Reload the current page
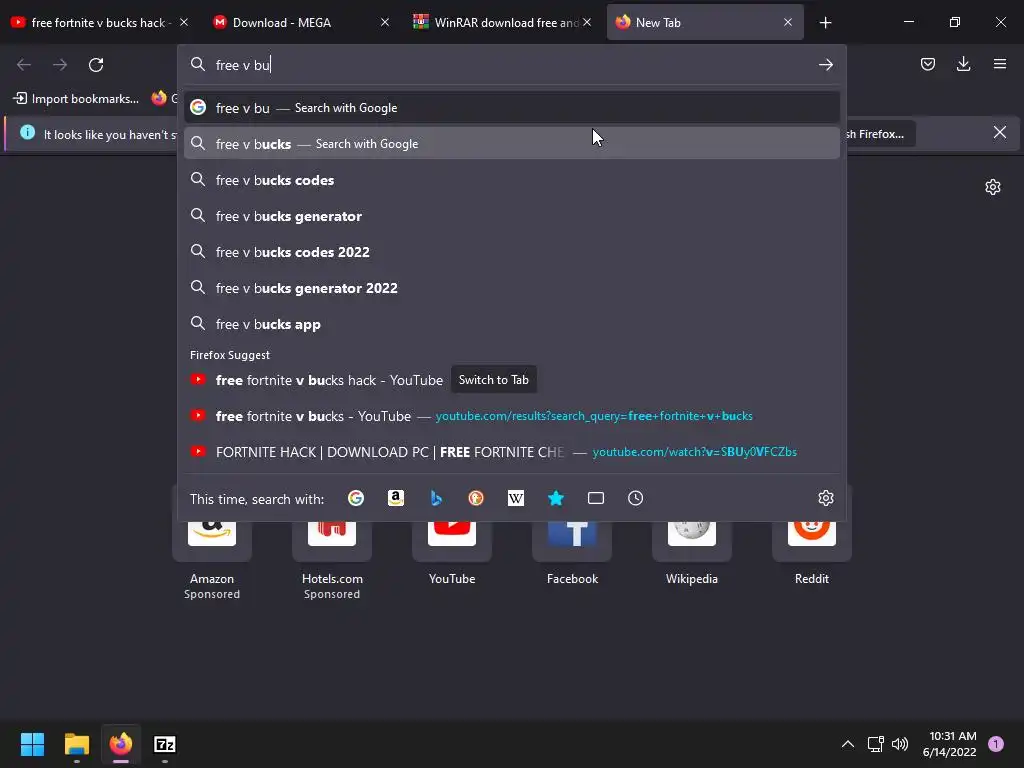This screenshot has height=768, width=1024. tap(96, 65)
